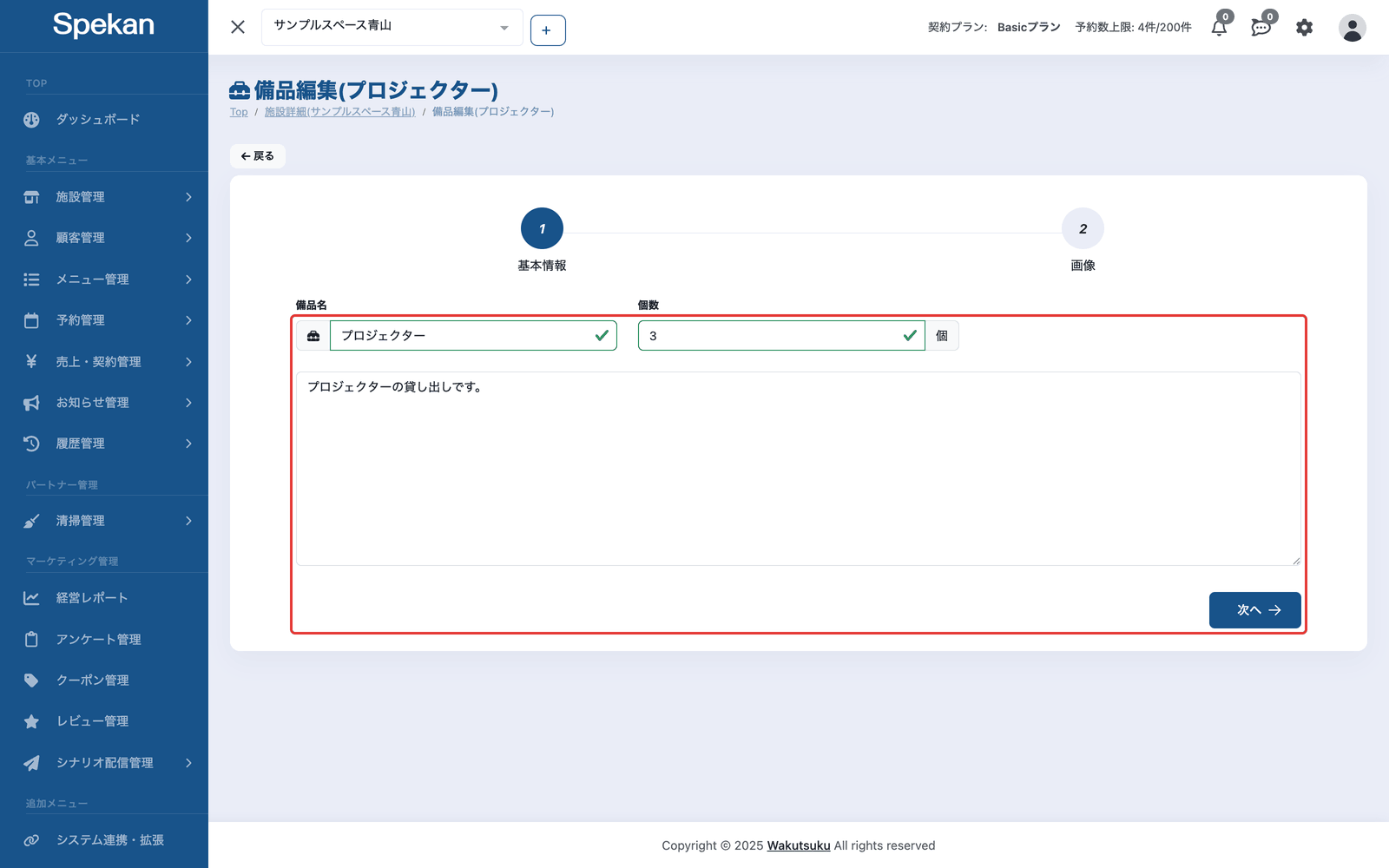Focus the 個数 input field
The image size is (1389, 868).
[781, 336]
